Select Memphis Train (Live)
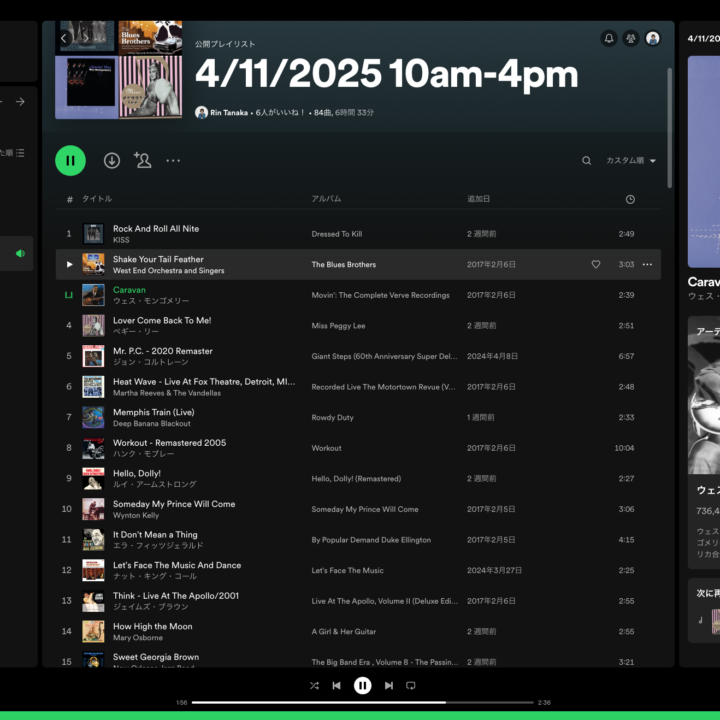 (x=154, y=412)
